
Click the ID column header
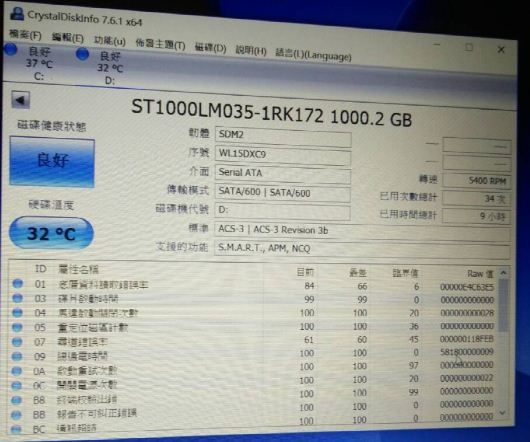pos(41,269)
